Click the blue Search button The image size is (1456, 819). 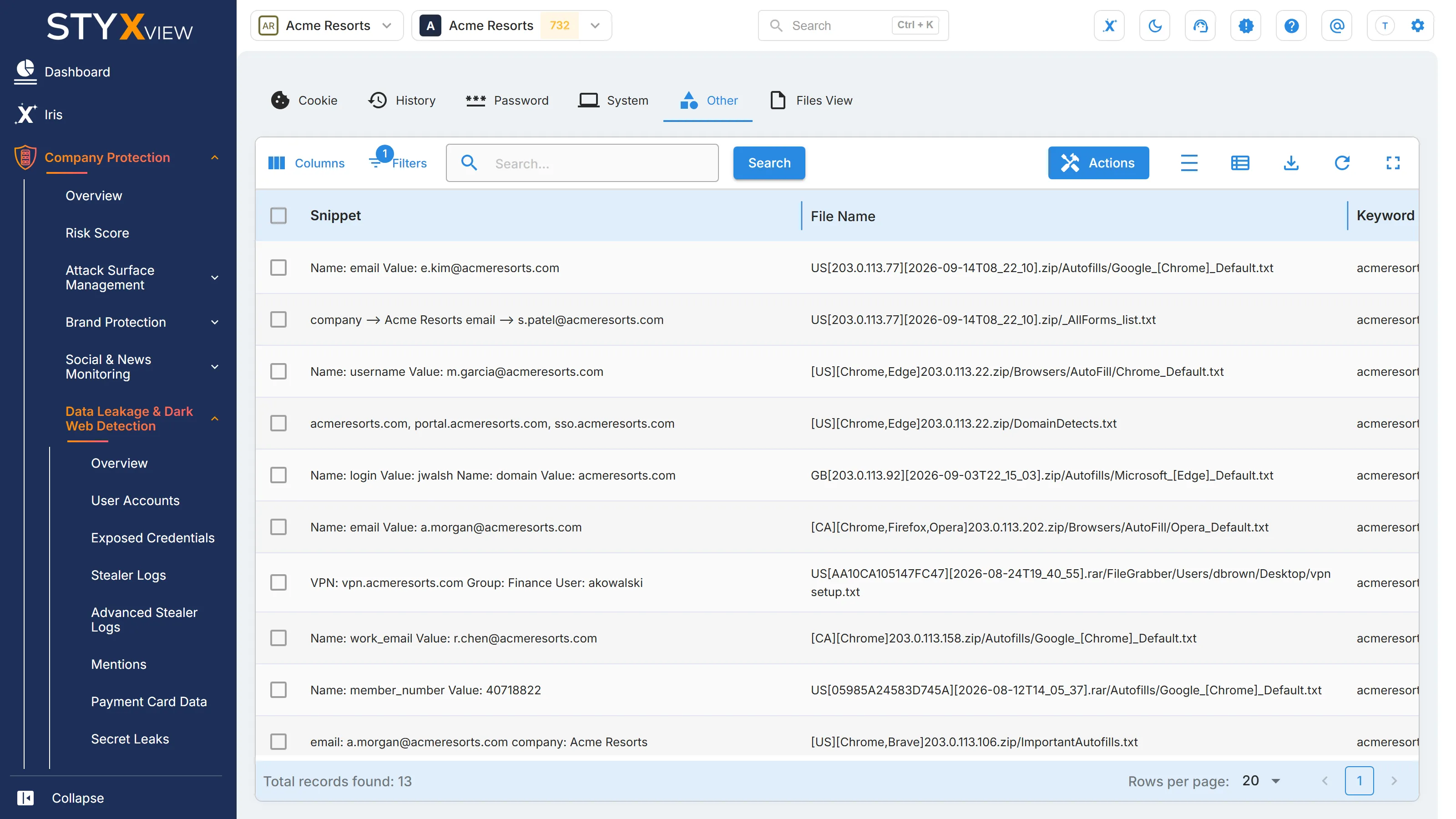click(x=768, y=163)
